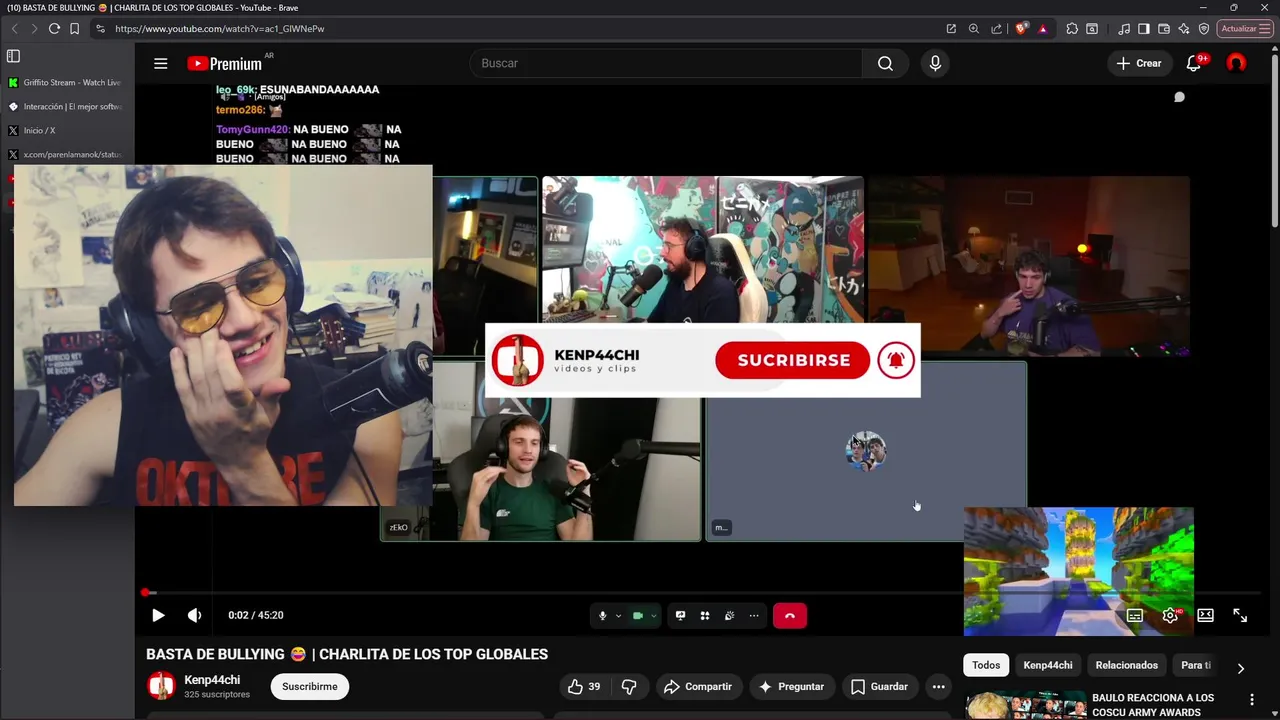
Task: Switch to Griffito Stream Kick tab
Action: [64, 82]
